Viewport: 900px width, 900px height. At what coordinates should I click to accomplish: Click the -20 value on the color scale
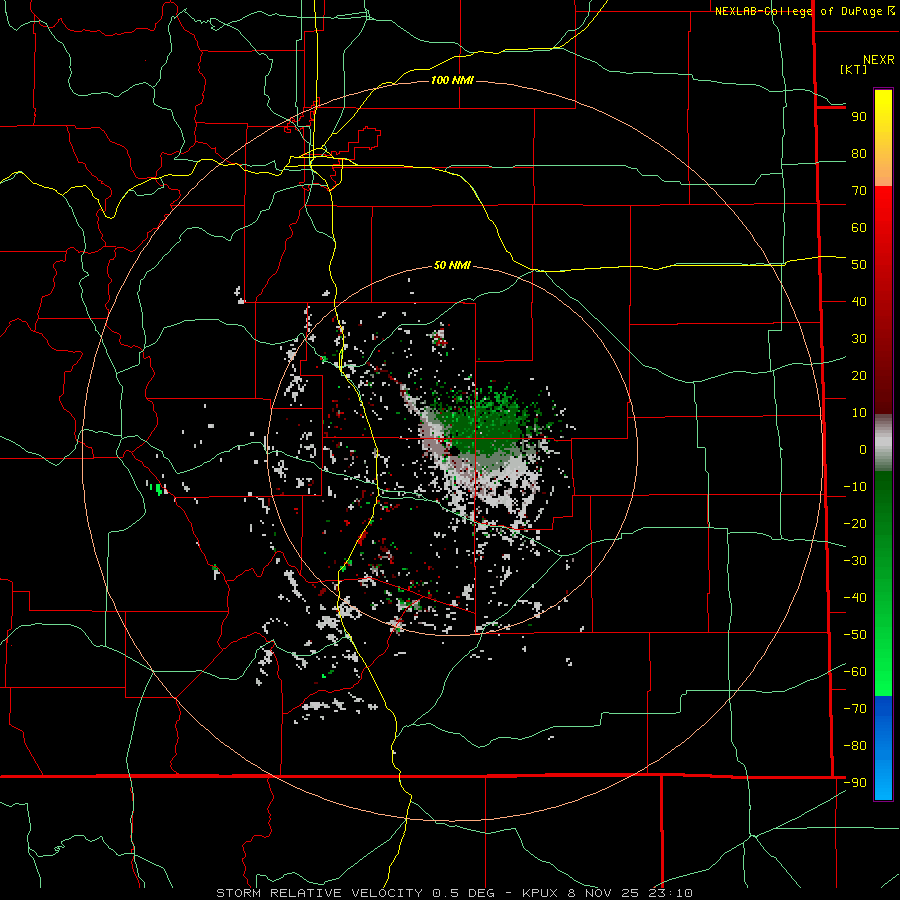click(x=855, y=524)
